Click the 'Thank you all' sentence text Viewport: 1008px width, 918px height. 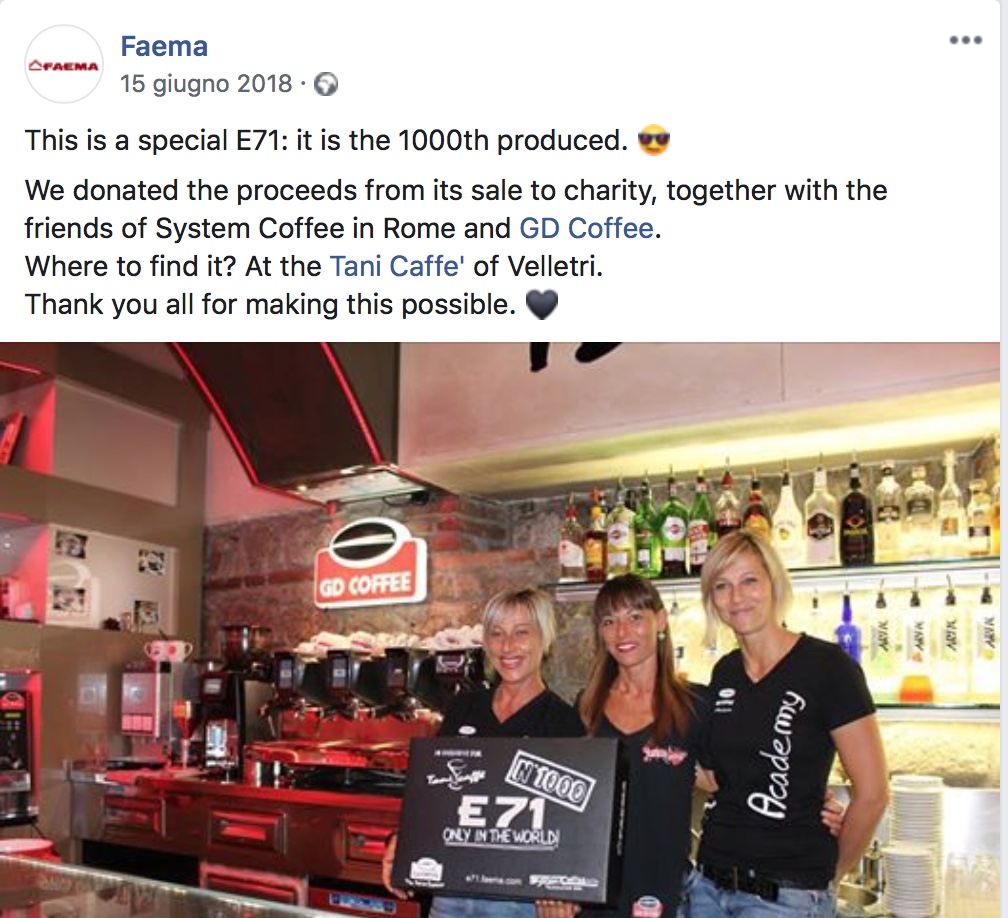tap(270, 304)
